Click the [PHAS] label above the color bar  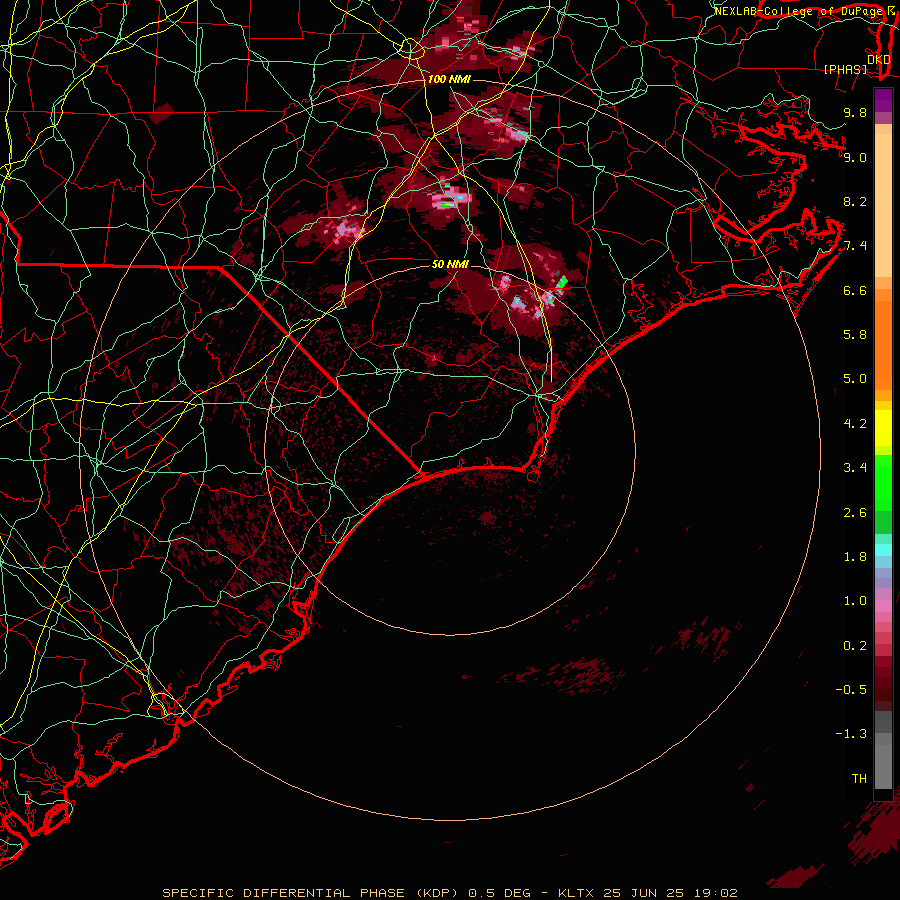point(845,69)
